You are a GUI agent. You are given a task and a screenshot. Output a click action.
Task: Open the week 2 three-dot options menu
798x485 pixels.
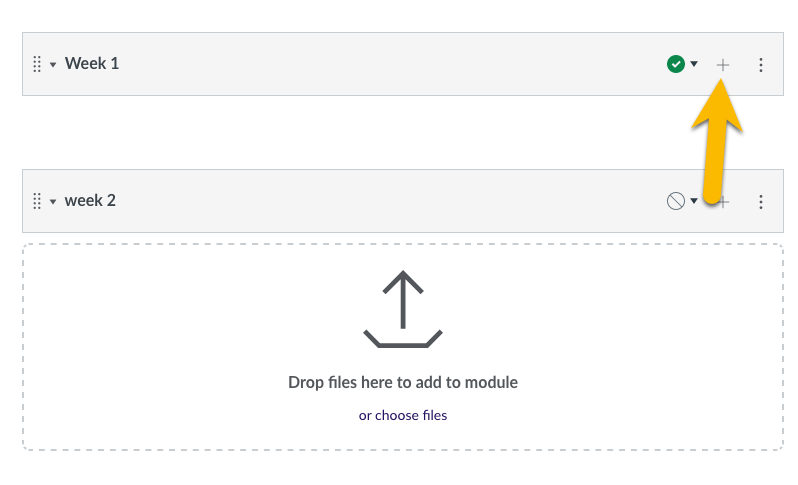coord(761,202)
